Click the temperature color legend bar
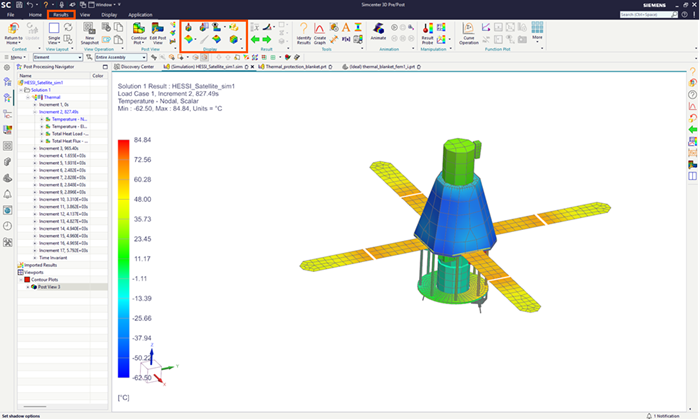This screenshot has width=700, height=419. [124, 259]
